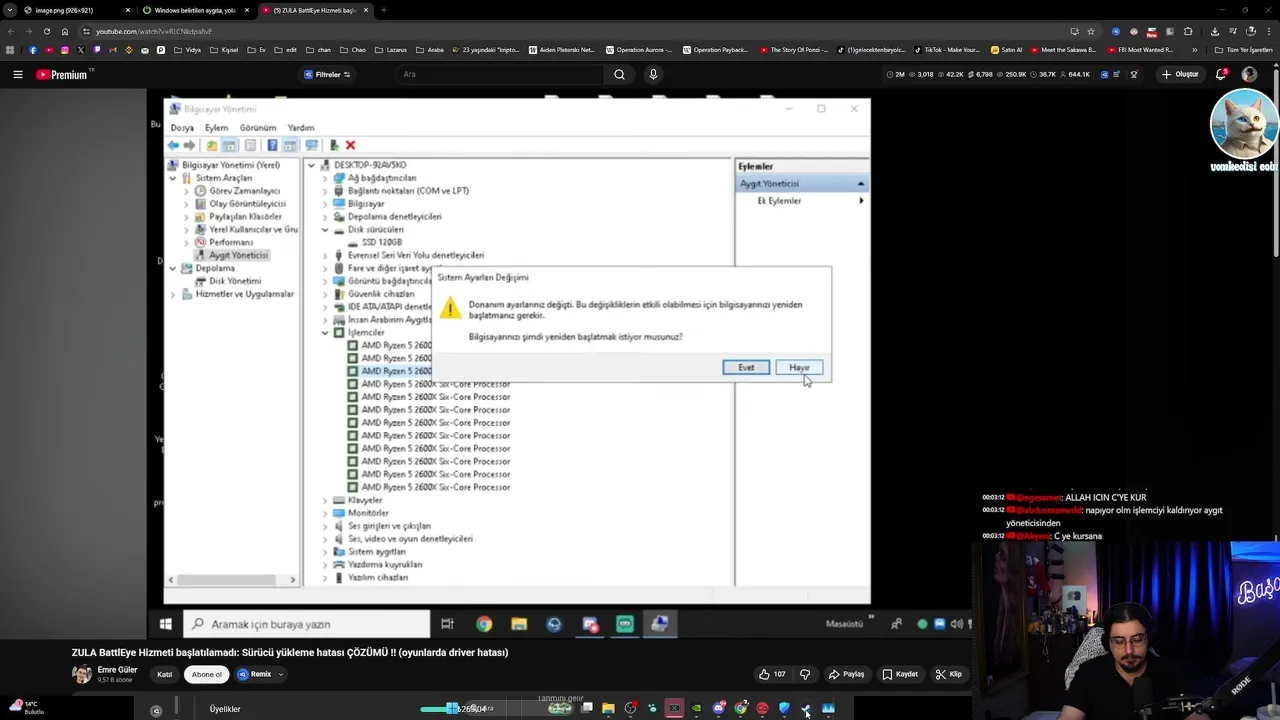Switch to Windows belirtilen aygıta browser tab
Screen dimensions: 1280x720
tap(195, 10)
